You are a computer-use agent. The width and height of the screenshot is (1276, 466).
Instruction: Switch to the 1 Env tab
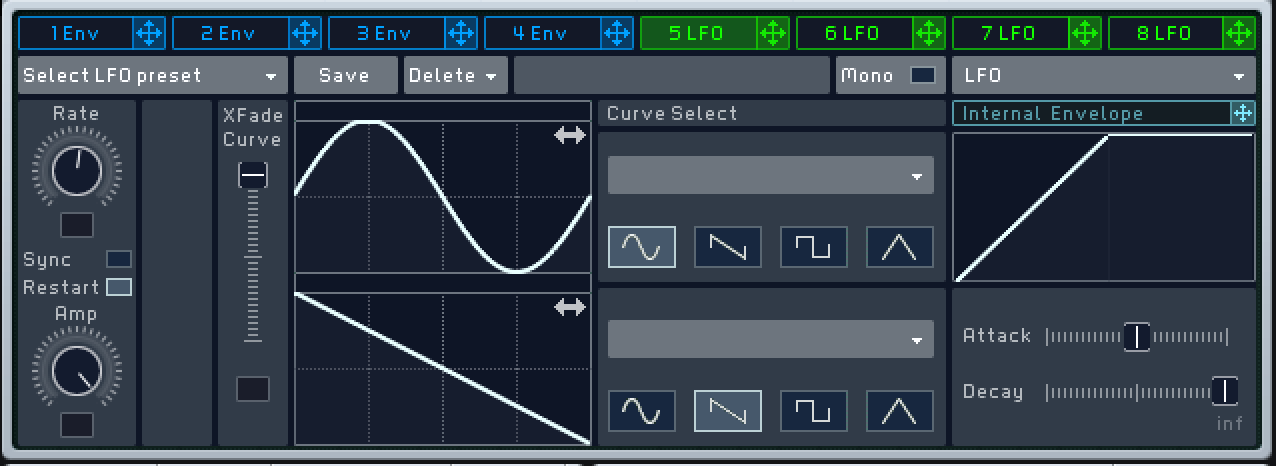pos(76,33)
